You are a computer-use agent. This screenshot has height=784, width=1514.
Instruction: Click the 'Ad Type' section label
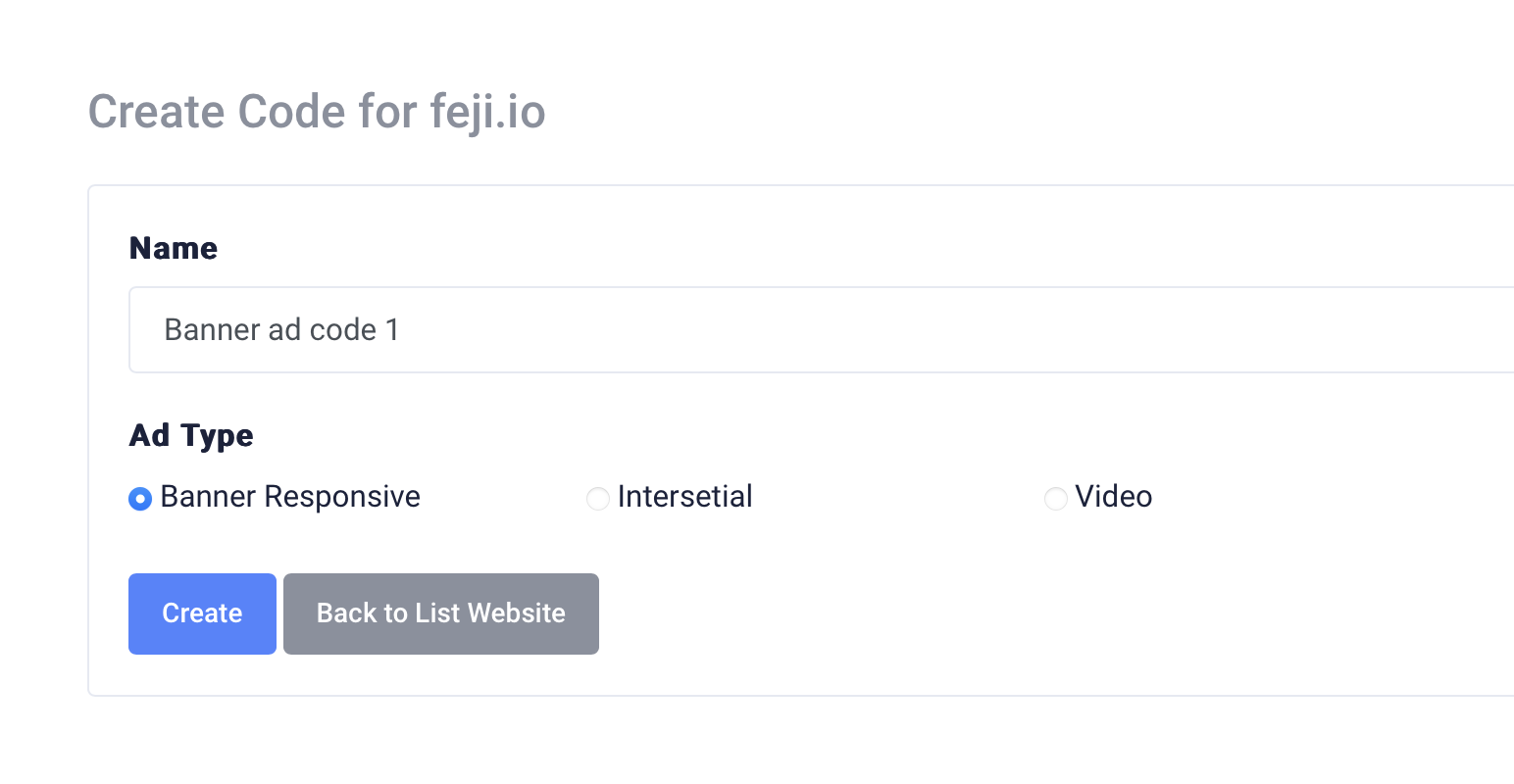[191, 435]
